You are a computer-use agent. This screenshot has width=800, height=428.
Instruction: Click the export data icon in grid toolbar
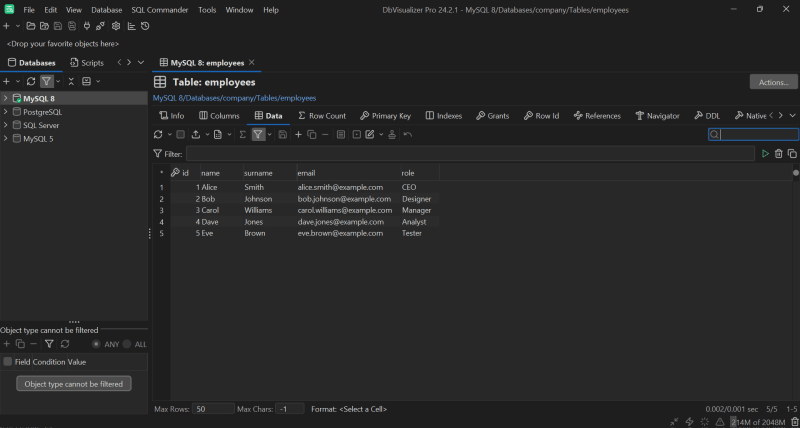[x=196, y=134]
